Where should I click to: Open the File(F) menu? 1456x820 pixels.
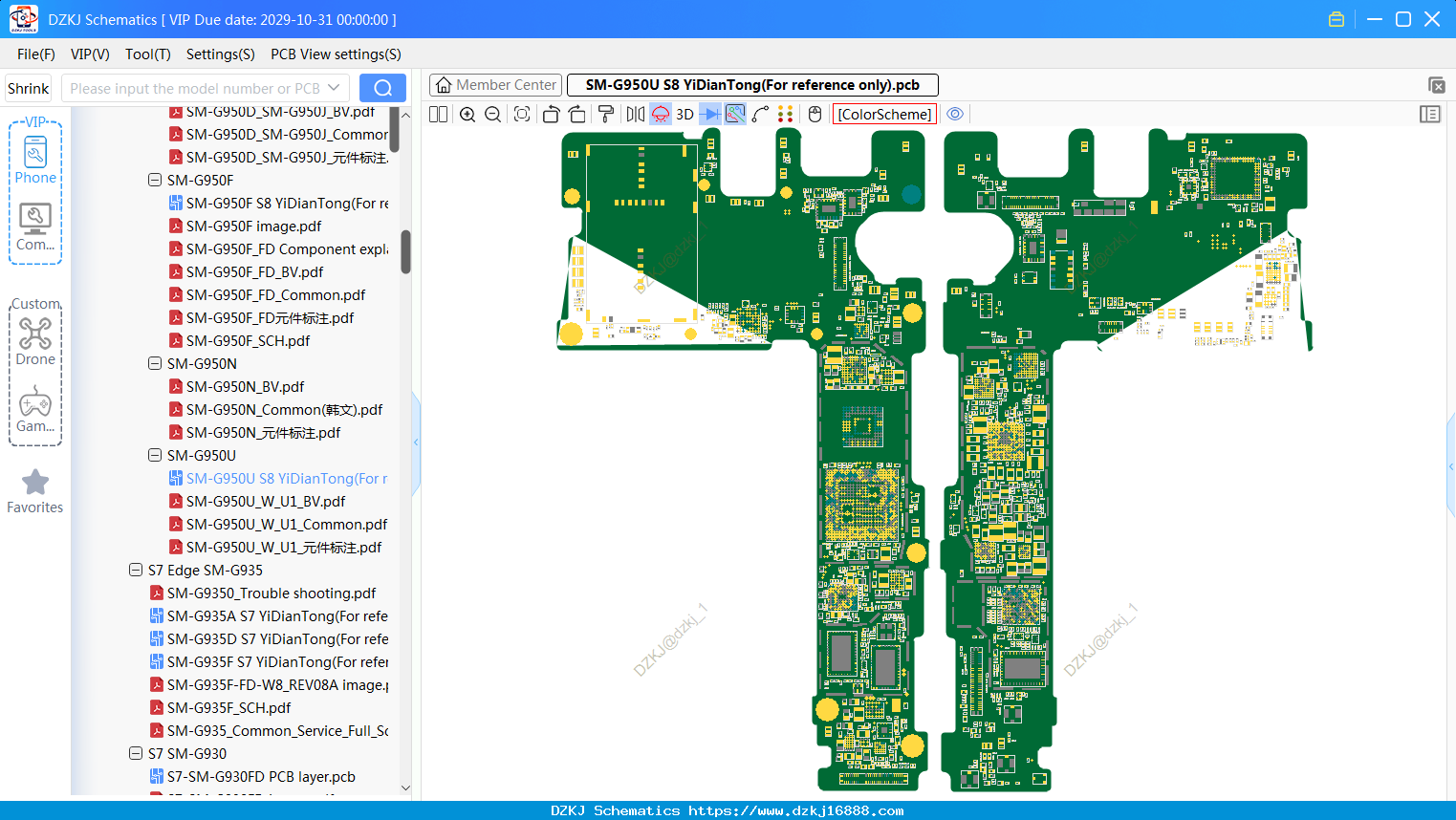coord(36,54)
